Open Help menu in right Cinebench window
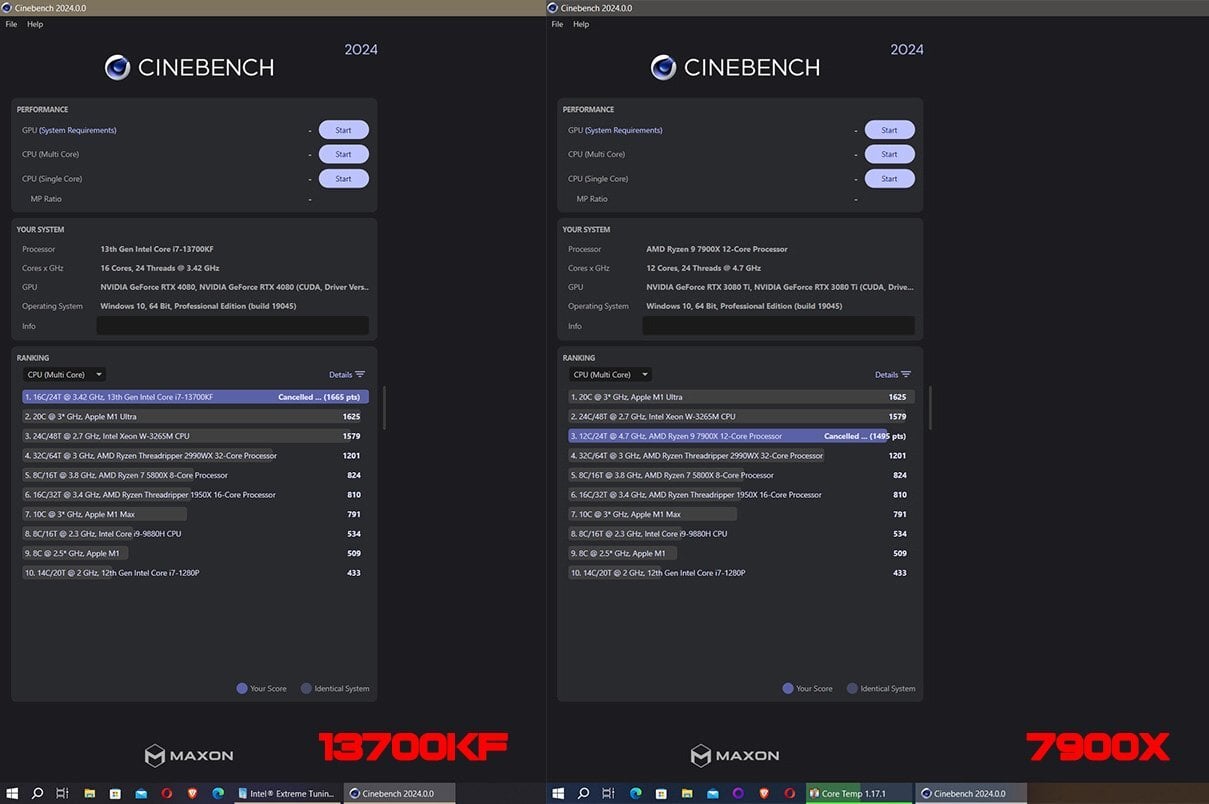Viewport: 1209px width, 804px height. click(581, 24)
